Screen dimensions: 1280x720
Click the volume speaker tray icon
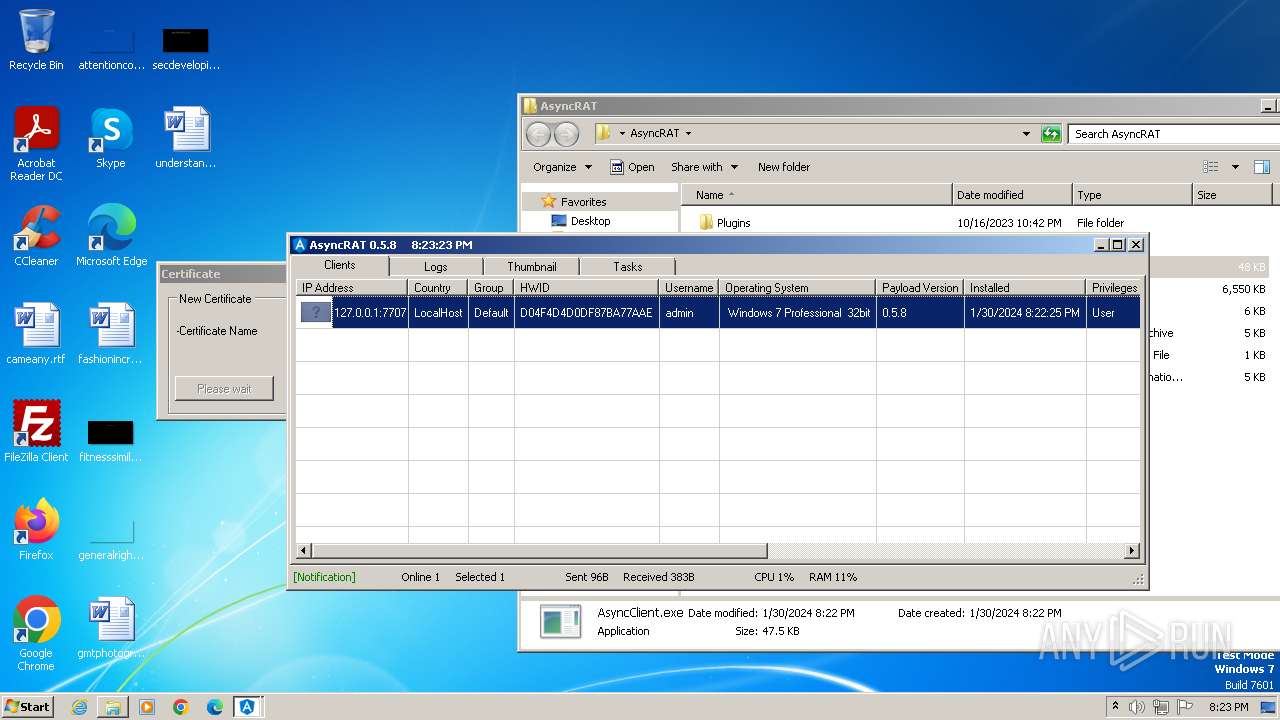coord(1137,707)
